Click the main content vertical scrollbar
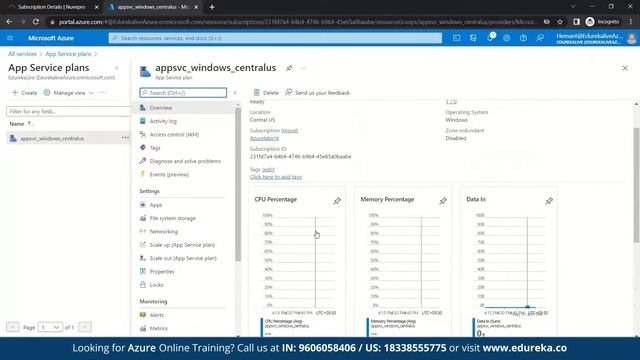The image size is (640, 360). tap(636, 184)
